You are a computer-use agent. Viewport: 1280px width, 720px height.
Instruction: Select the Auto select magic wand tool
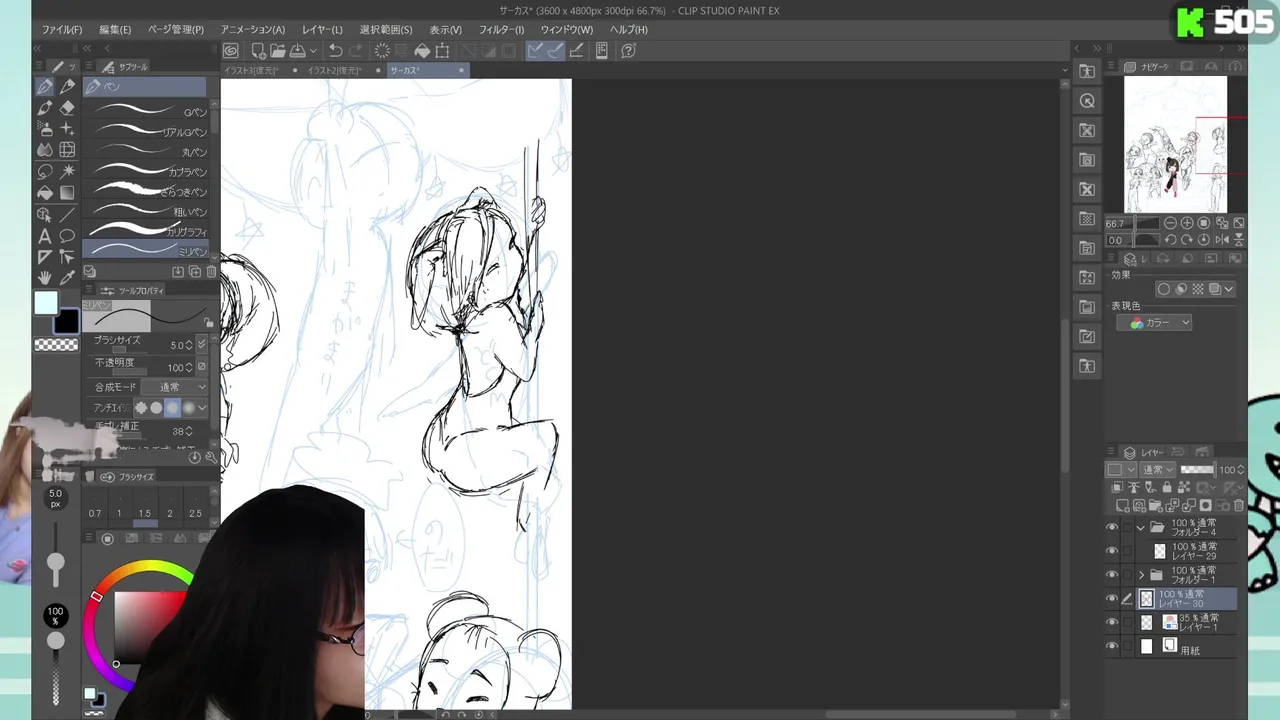click(x=67, y=171)
